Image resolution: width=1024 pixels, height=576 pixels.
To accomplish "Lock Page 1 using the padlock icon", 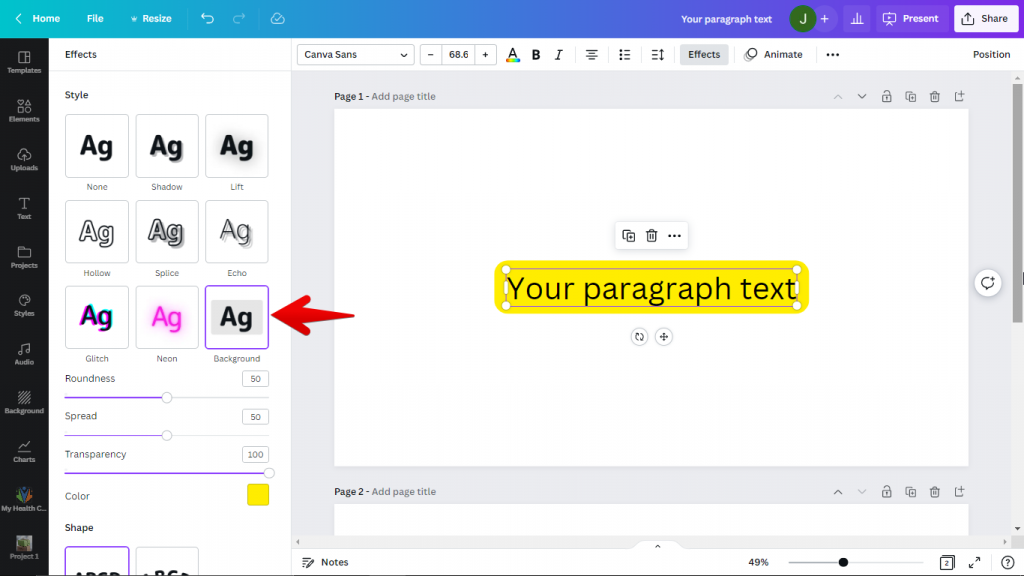I will pyautogui.click(x=886, y=96).
